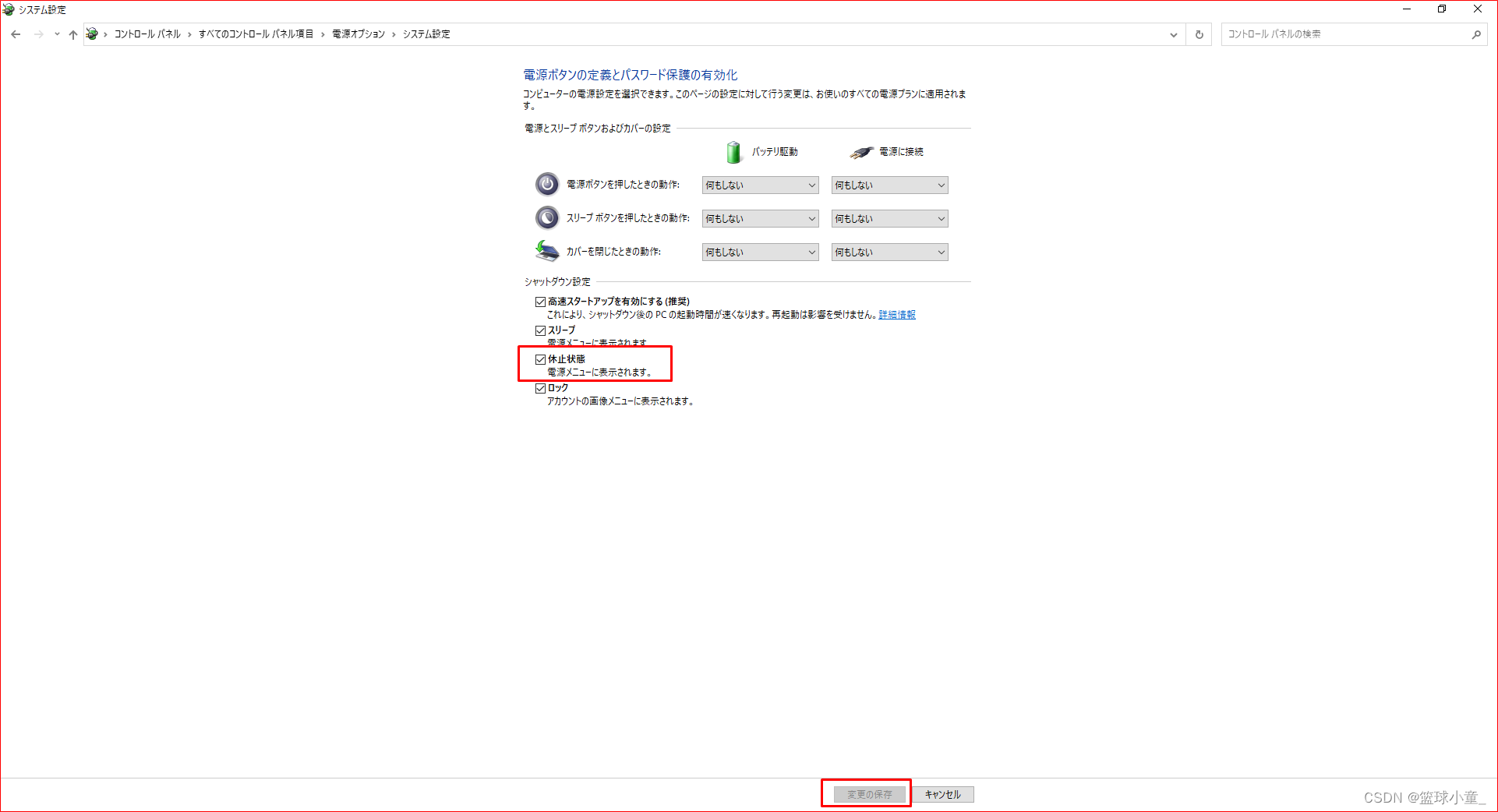Click the power plug icon
Viewport: 1498px width, 812px height.
[x=861, y=152]
